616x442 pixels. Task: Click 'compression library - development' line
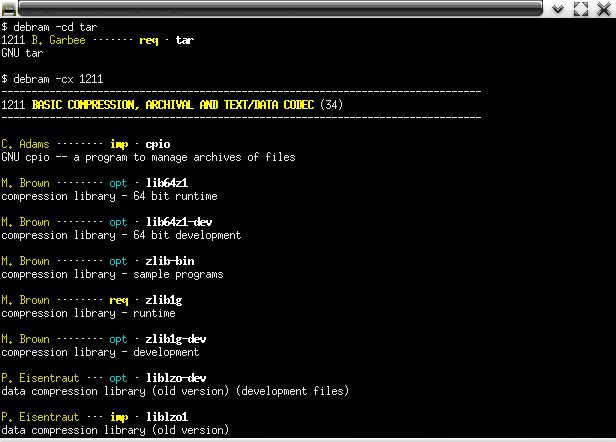pyautogui.click(x=100, y=352)
